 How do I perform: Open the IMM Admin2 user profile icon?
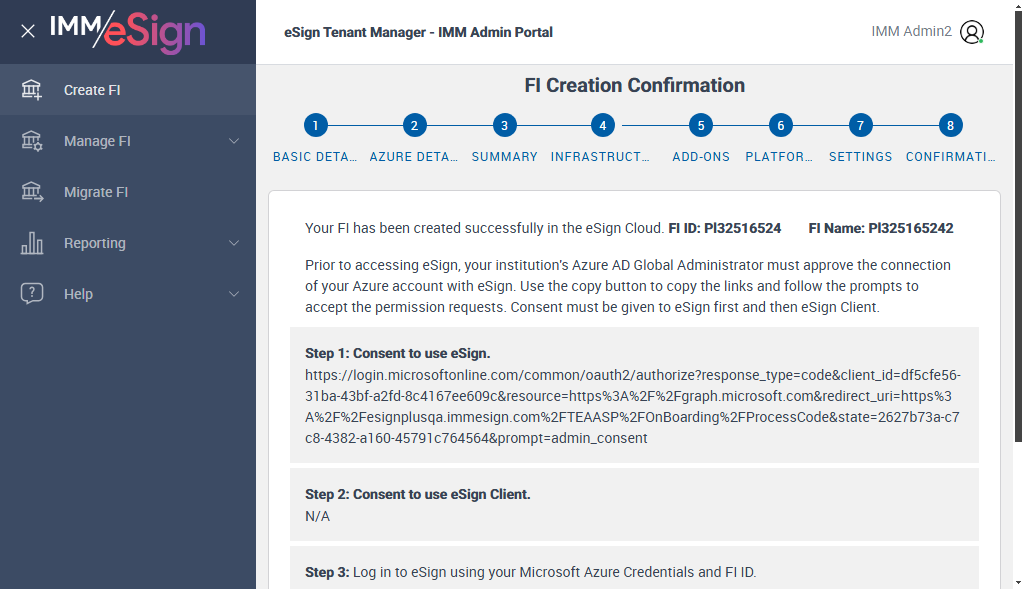[972, 32]
